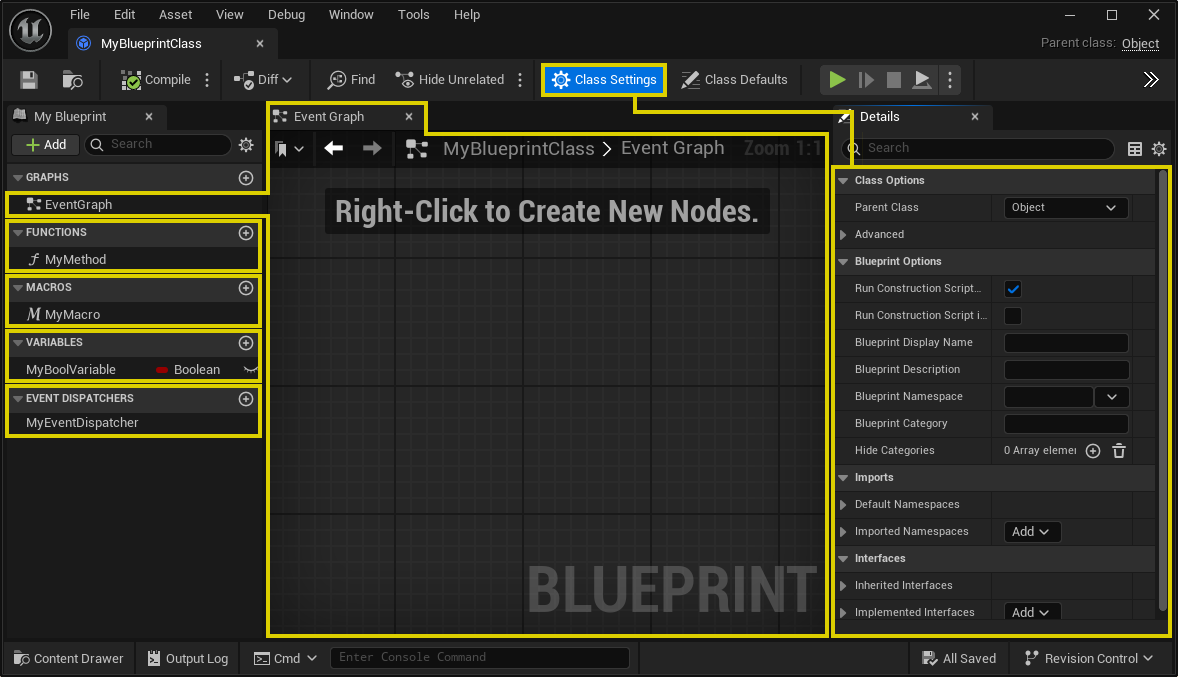Open the Content Drawer
The image size is (1178, 677).
(x=68, y=658)
